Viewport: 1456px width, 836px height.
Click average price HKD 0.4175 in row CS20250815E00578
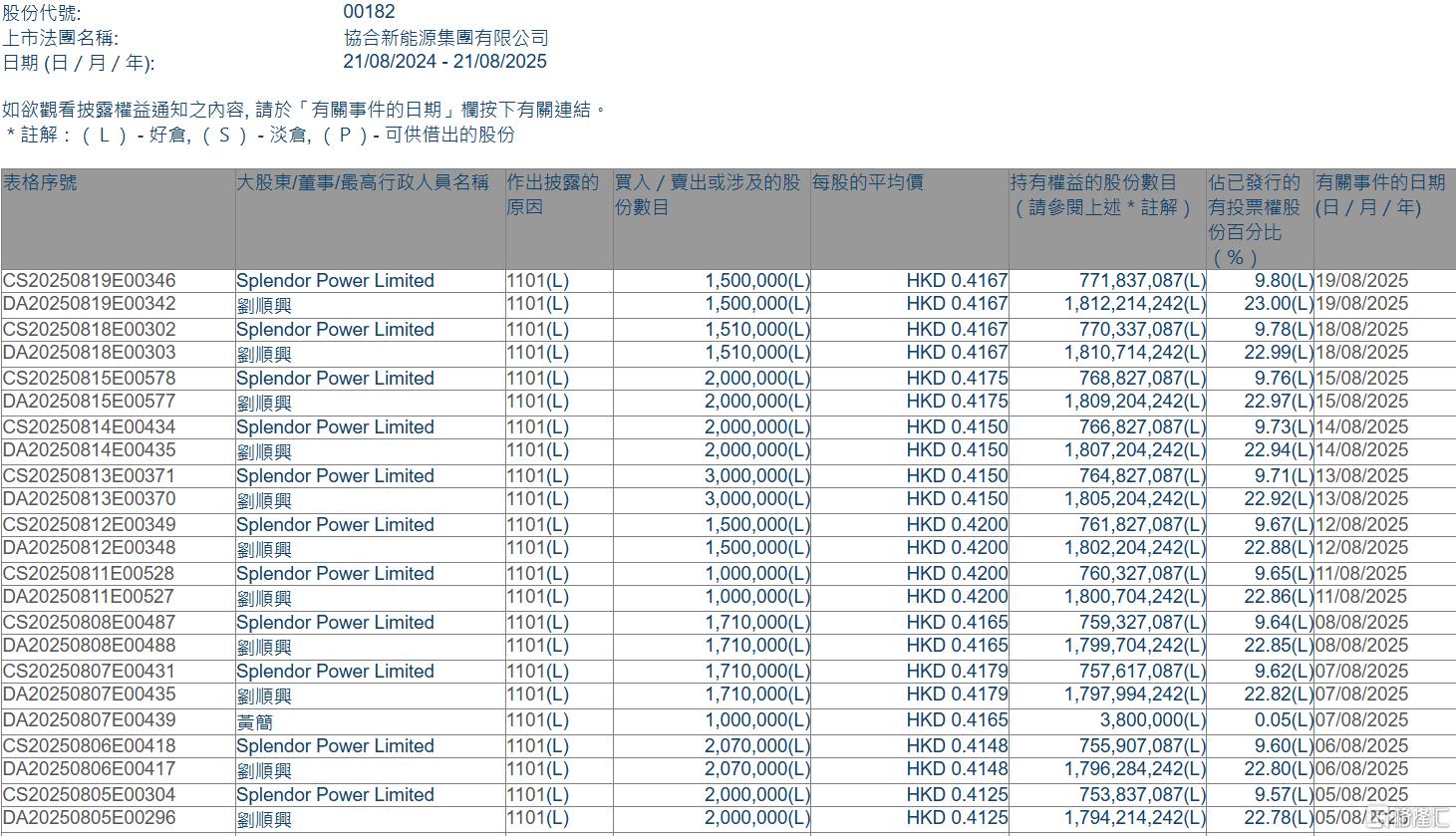coord(957,379)
